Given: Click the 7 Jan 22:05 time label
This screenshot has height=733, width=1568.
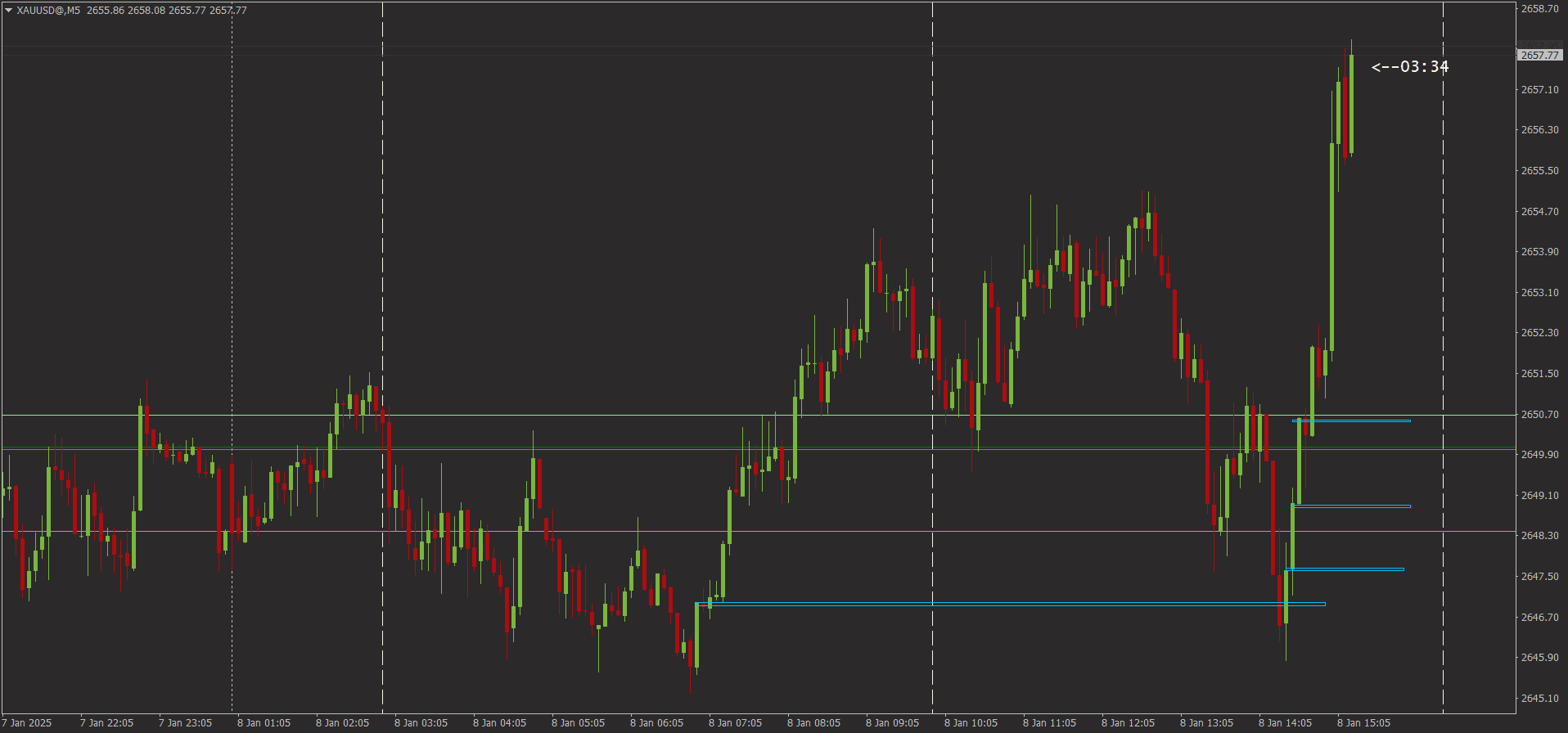Looking at the screenshot, I should [106, 723].
